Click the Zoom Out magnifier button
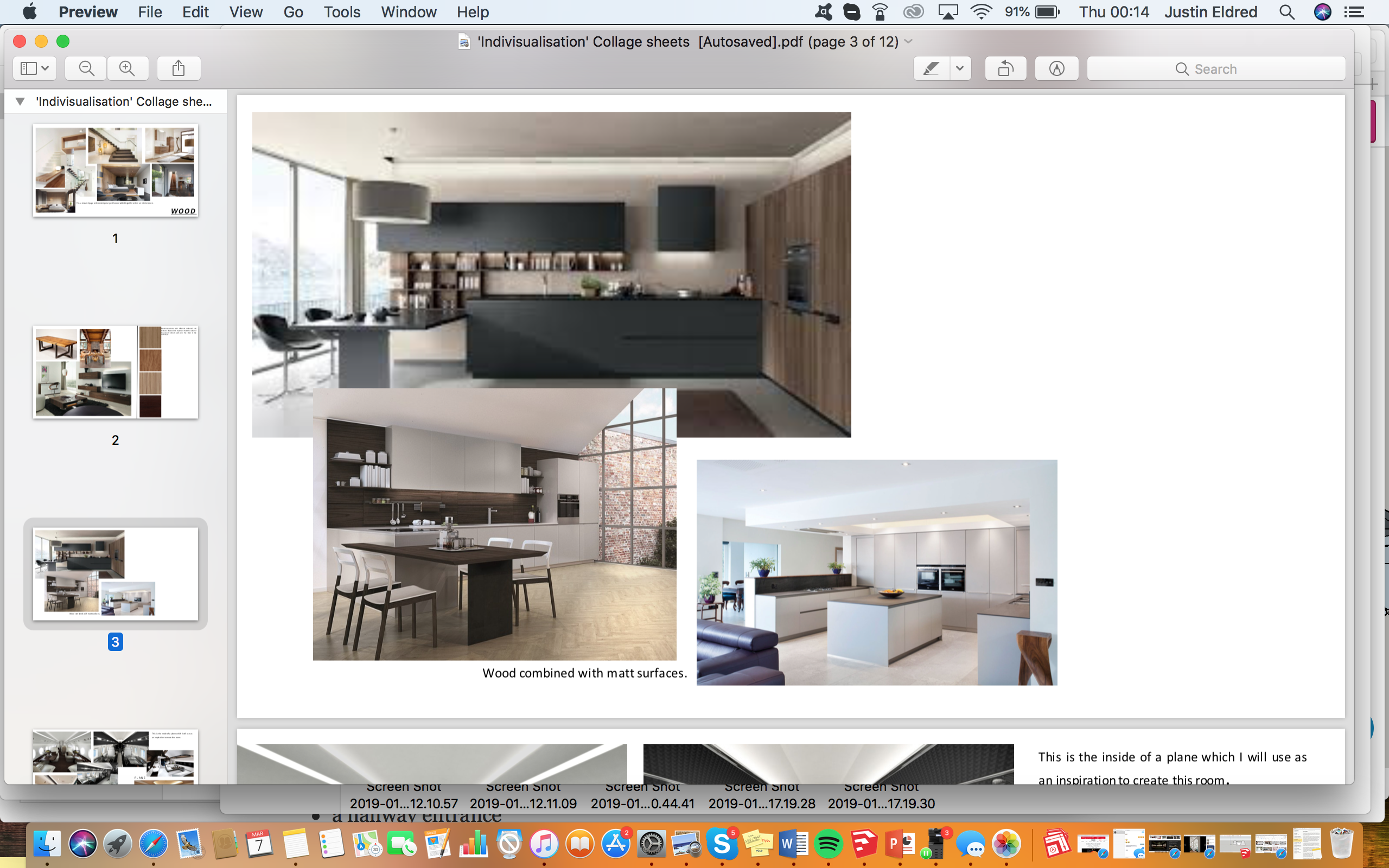Viewport: 1389px width, 868px height. pos(86,68)
